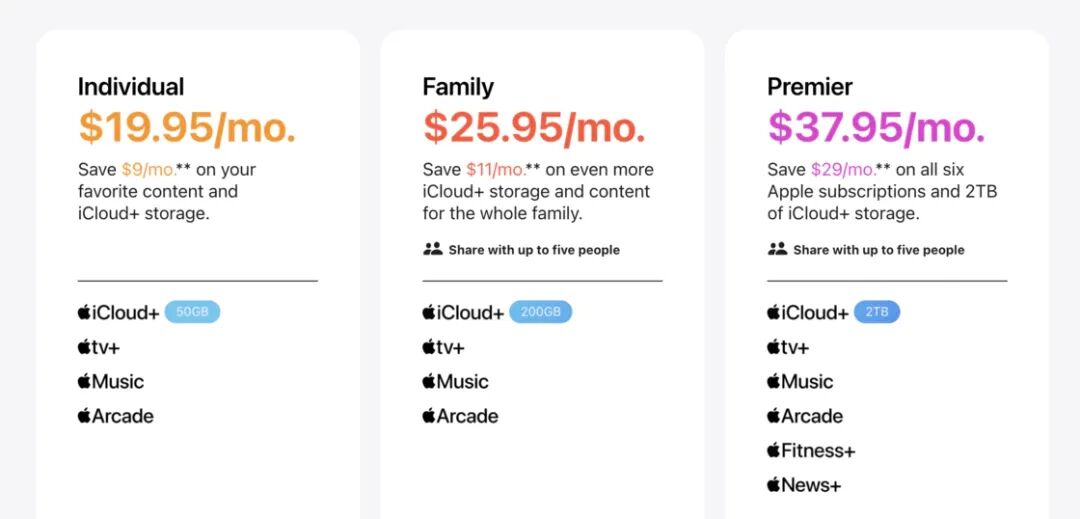Click the 200GB storage badge
The image size is (1080, 519).
click(x=541, y=313)
